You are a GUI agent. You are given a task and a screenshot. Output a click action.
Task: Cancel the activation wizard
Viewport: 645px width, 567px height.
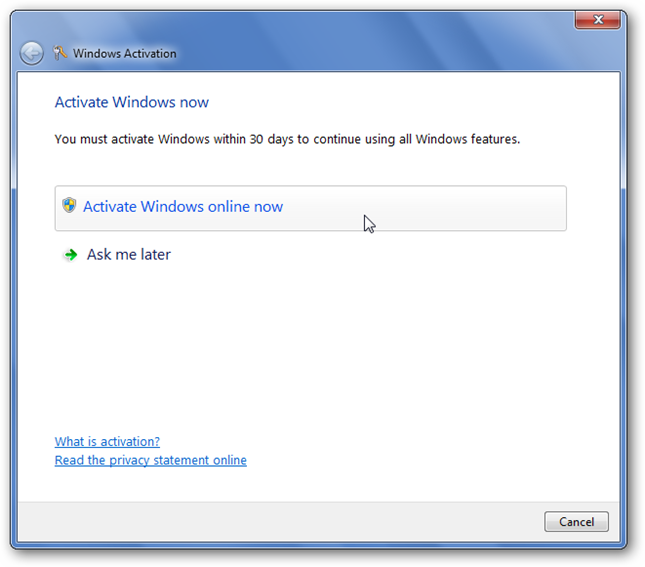click(x=576, y=522)
